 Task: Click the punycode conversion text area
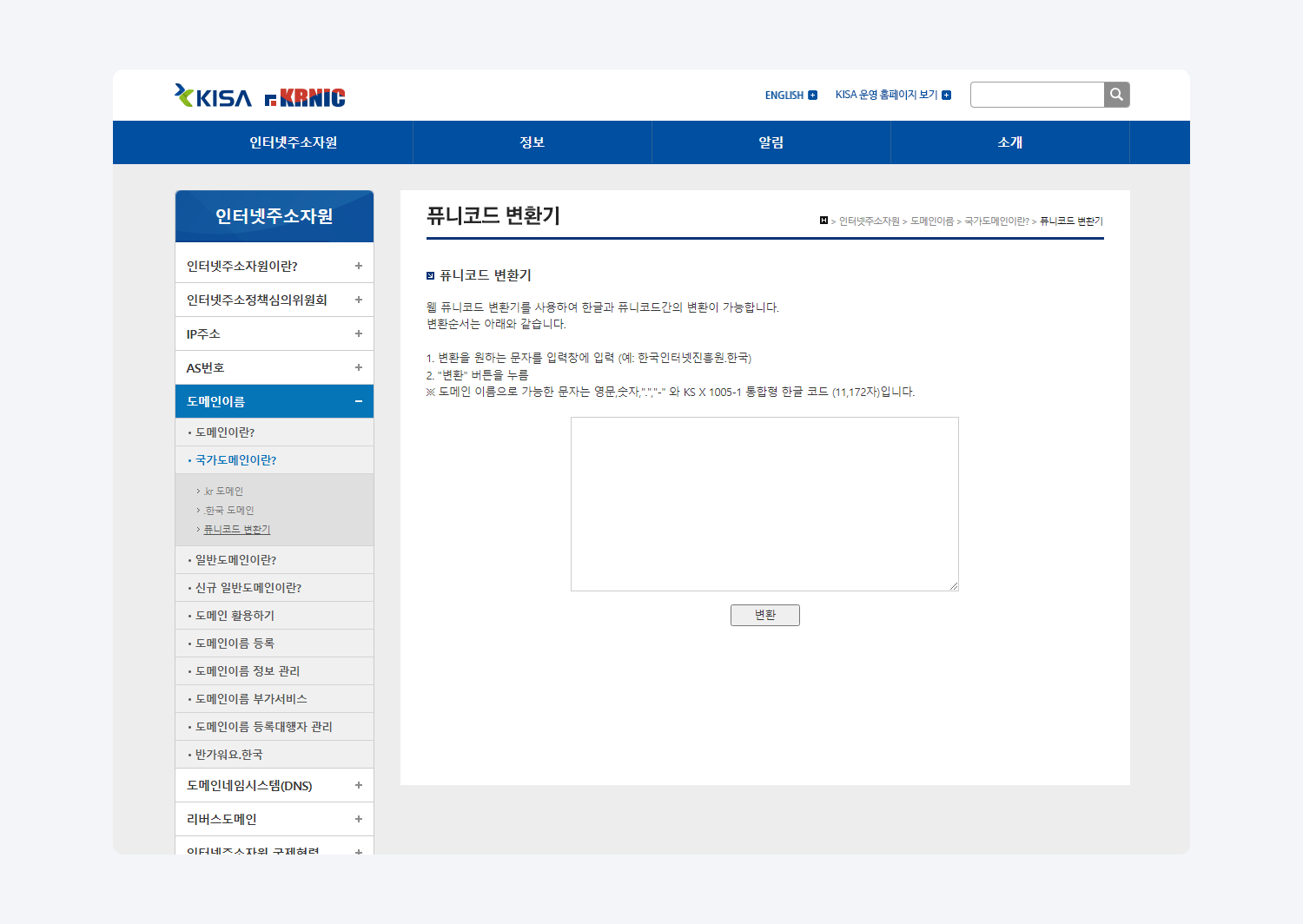(764, 504)
